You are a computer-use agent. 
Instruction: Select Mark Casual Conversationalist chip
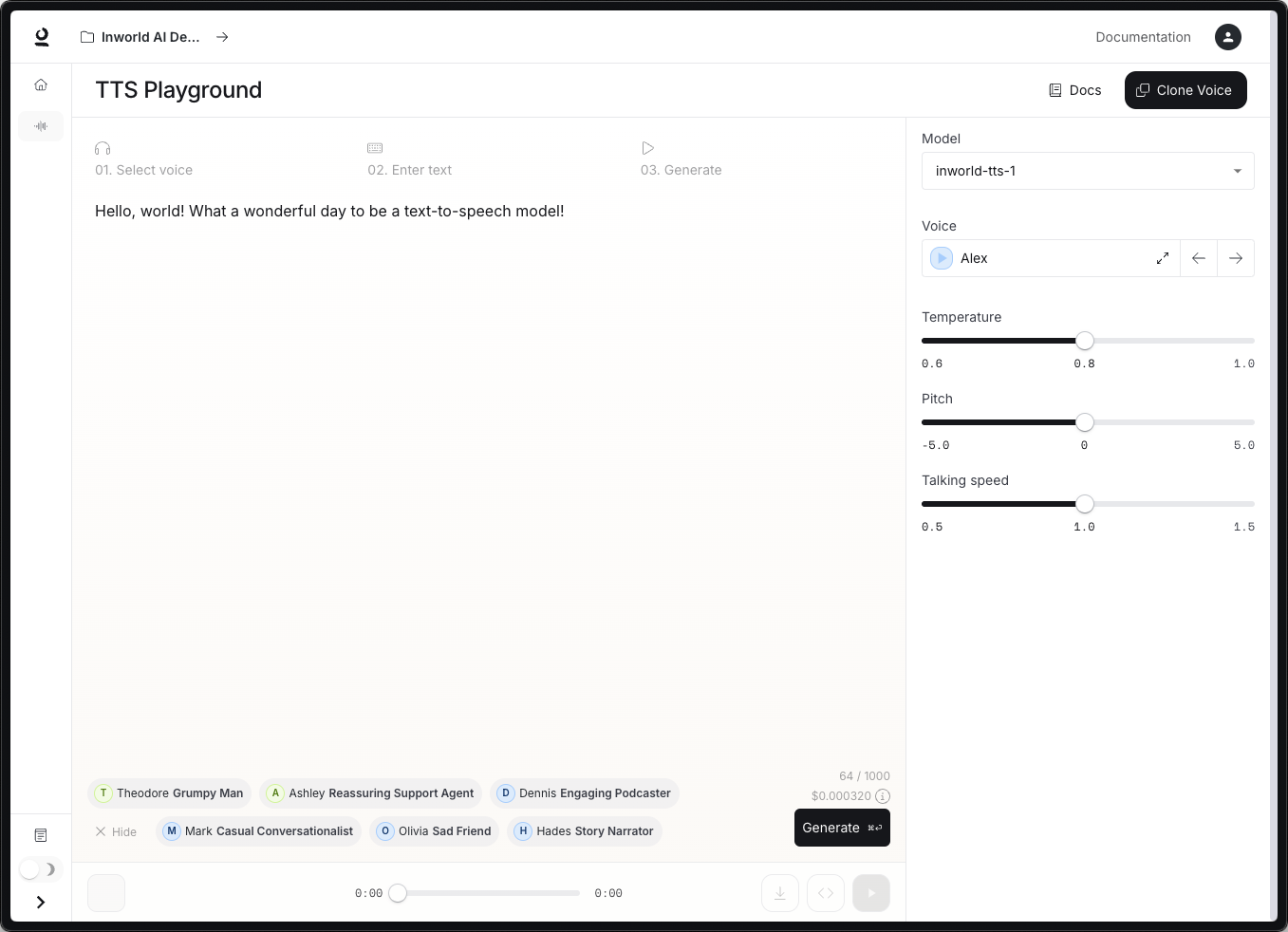coord(258,831)
